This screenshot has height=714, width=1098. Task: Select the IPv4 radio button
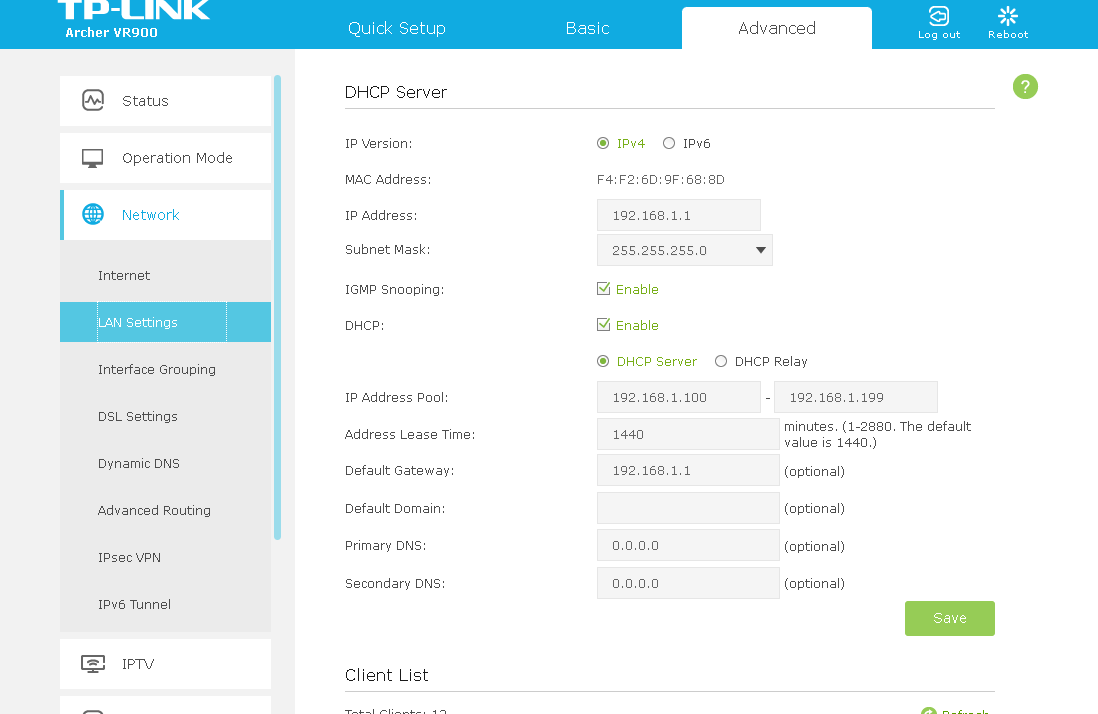(603, 144)
